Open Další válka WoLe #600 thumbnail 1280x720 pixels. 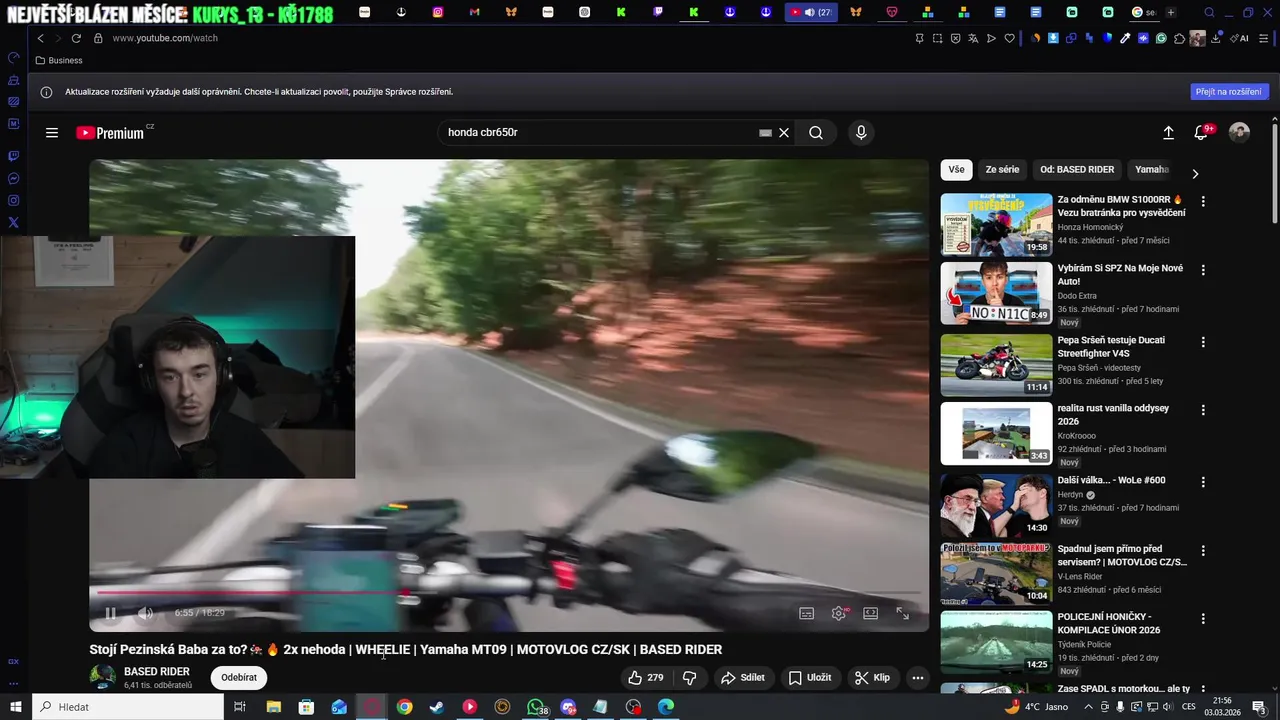(x=996, y=506)
